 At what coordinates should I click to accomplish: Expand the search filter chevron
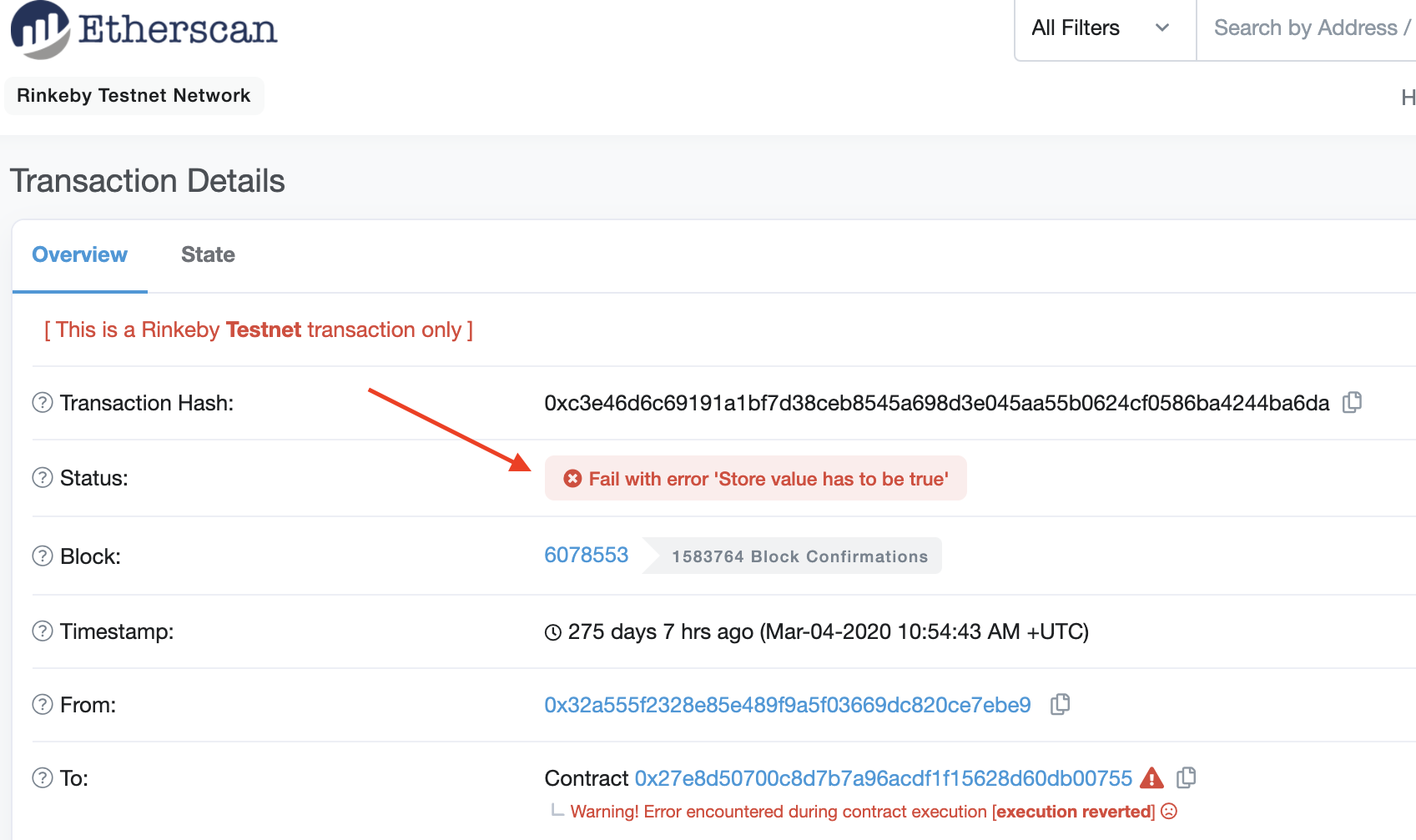(x=1163, y=28)
